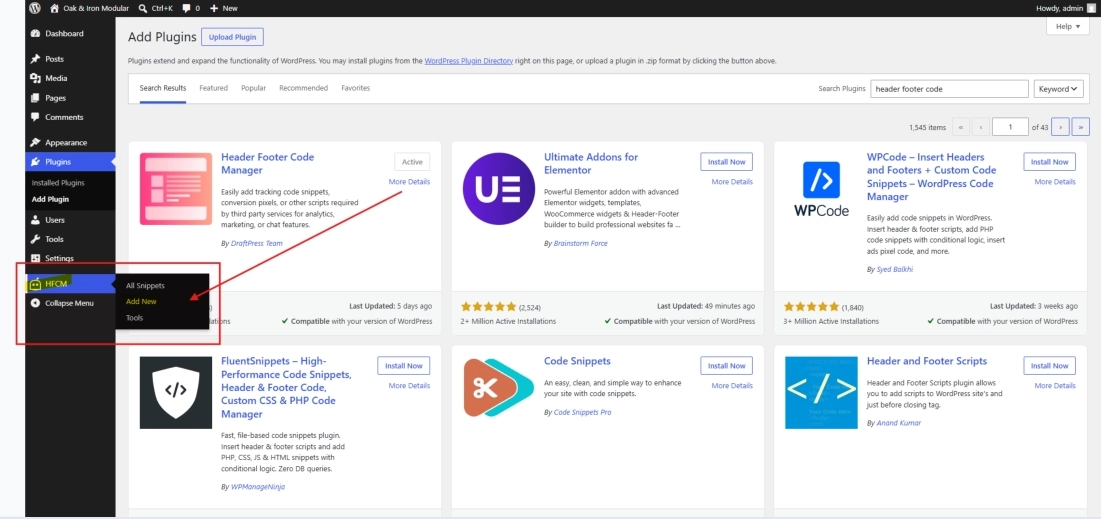
Task: Open the WPManageNinja author link
Action: 258,487
